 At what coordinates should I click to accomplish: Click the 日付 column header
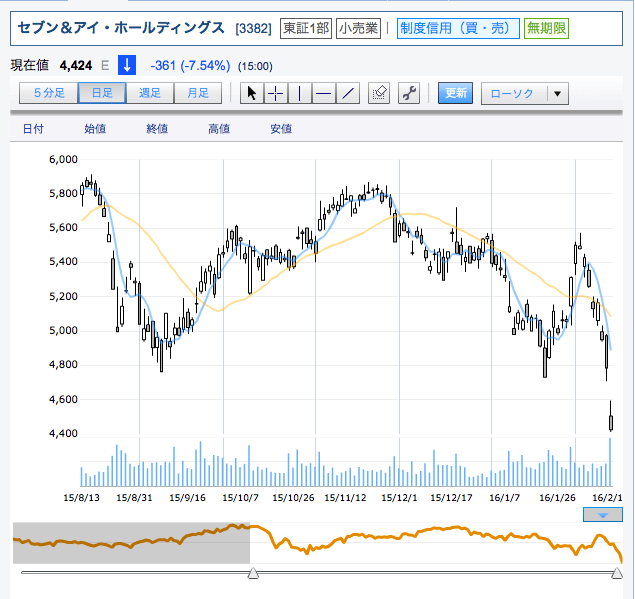click(33, 129)
